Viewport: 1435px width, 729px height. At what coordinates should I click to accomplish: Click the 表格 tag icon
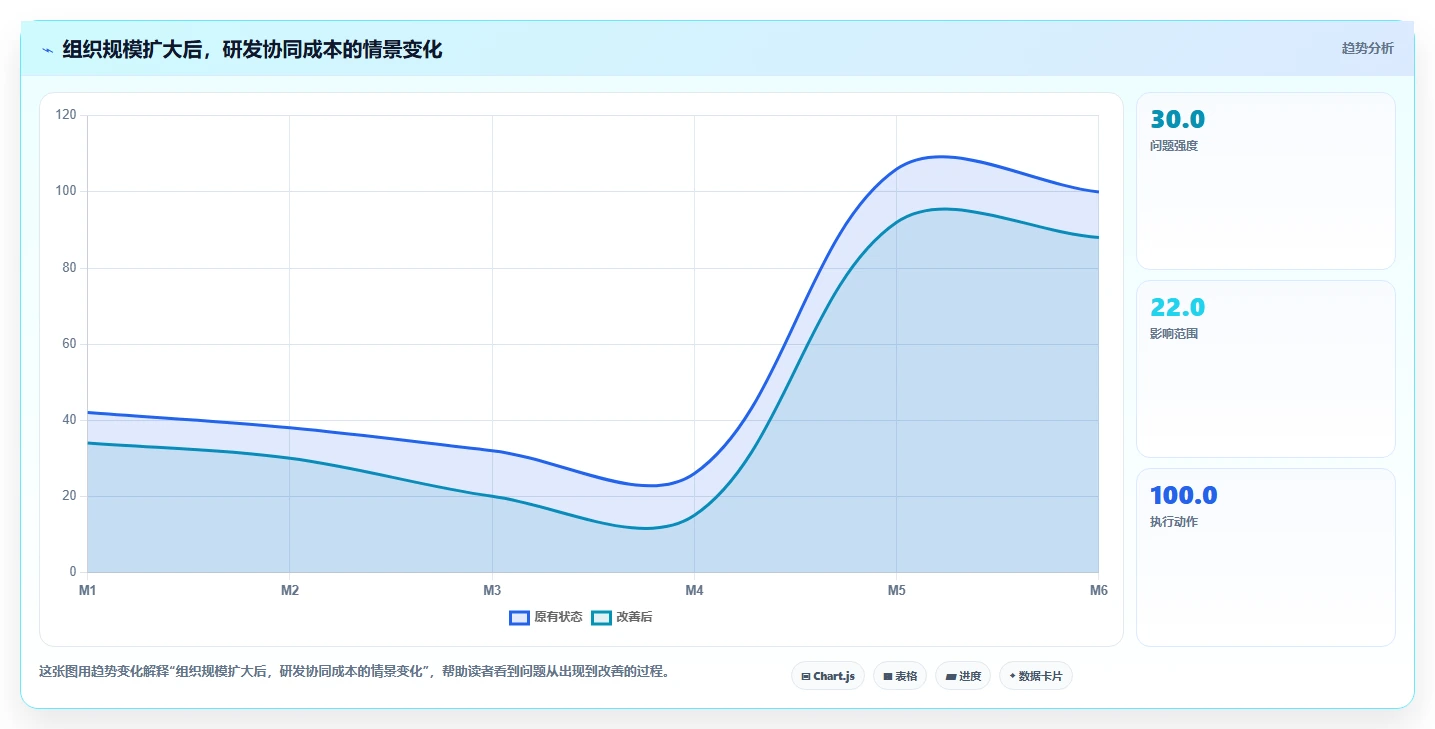888,677
